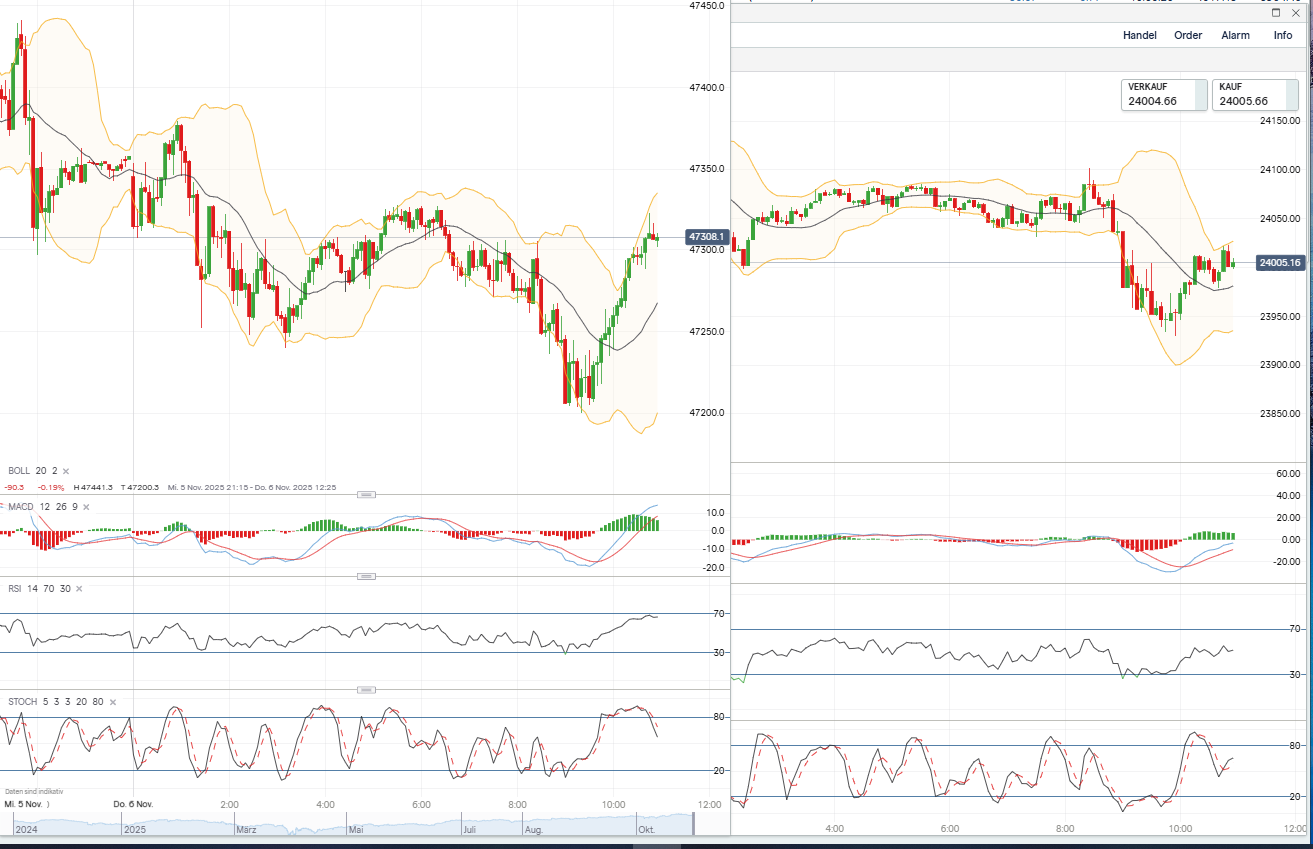Click the resize handle above the MACD panel
Screen dimensions: 1313x849
coord(366,494)
